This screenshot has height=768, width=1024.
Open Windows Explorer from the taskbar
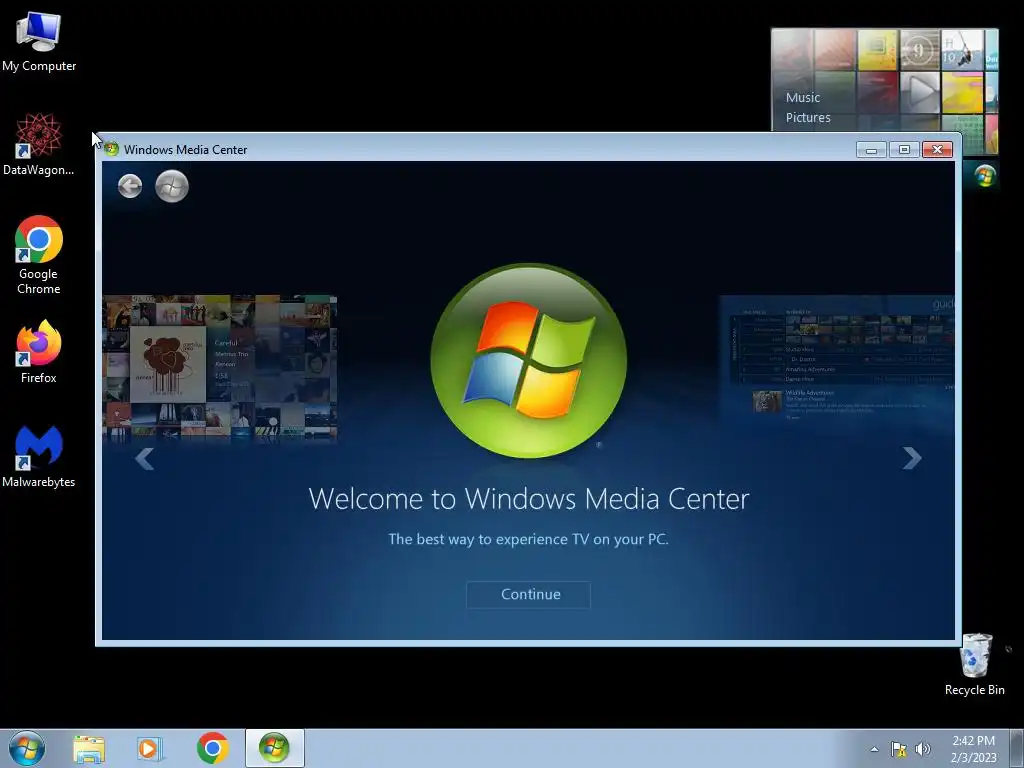[x=89, y=749]
